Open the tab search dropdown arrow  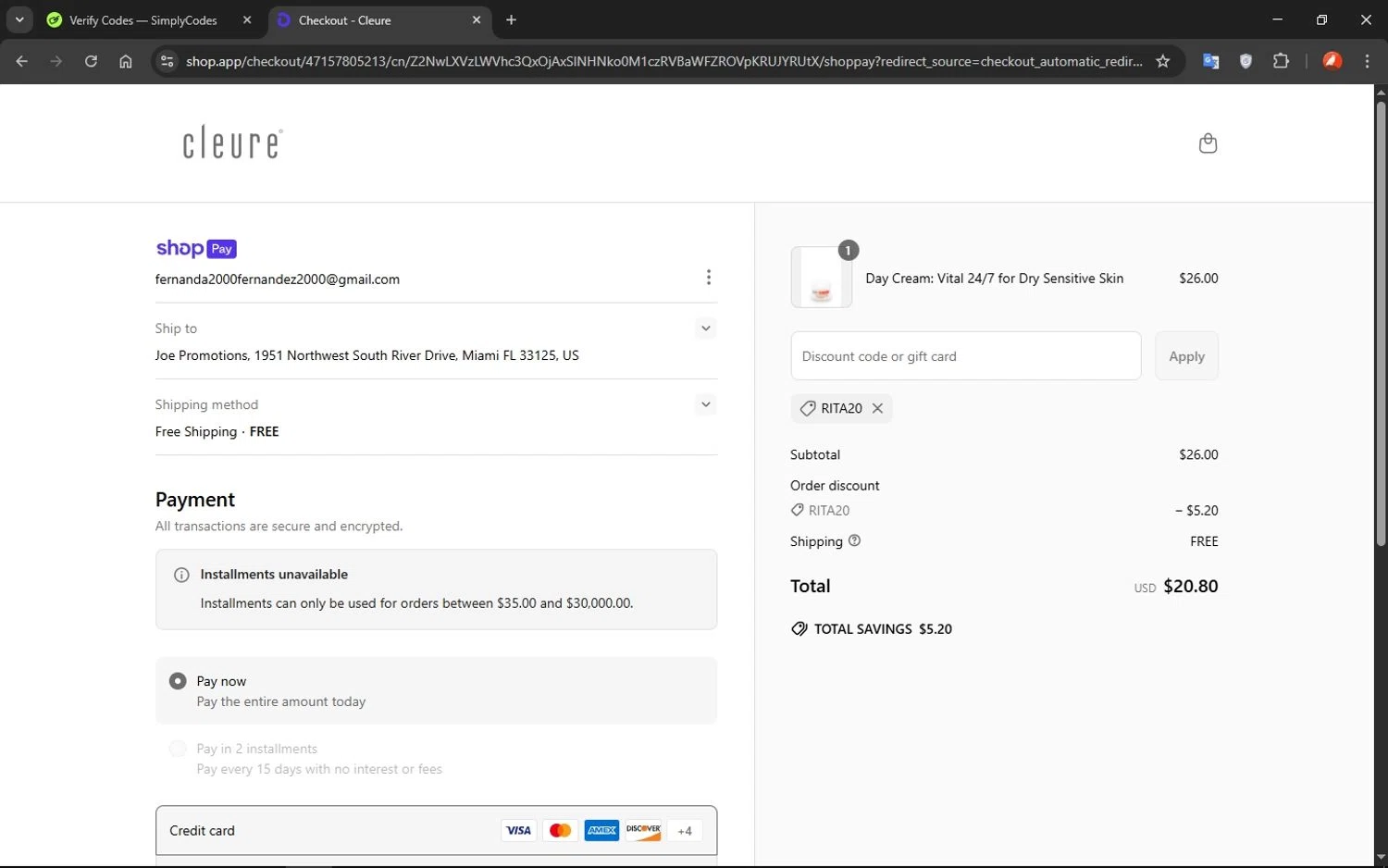(x=19, y=19)
